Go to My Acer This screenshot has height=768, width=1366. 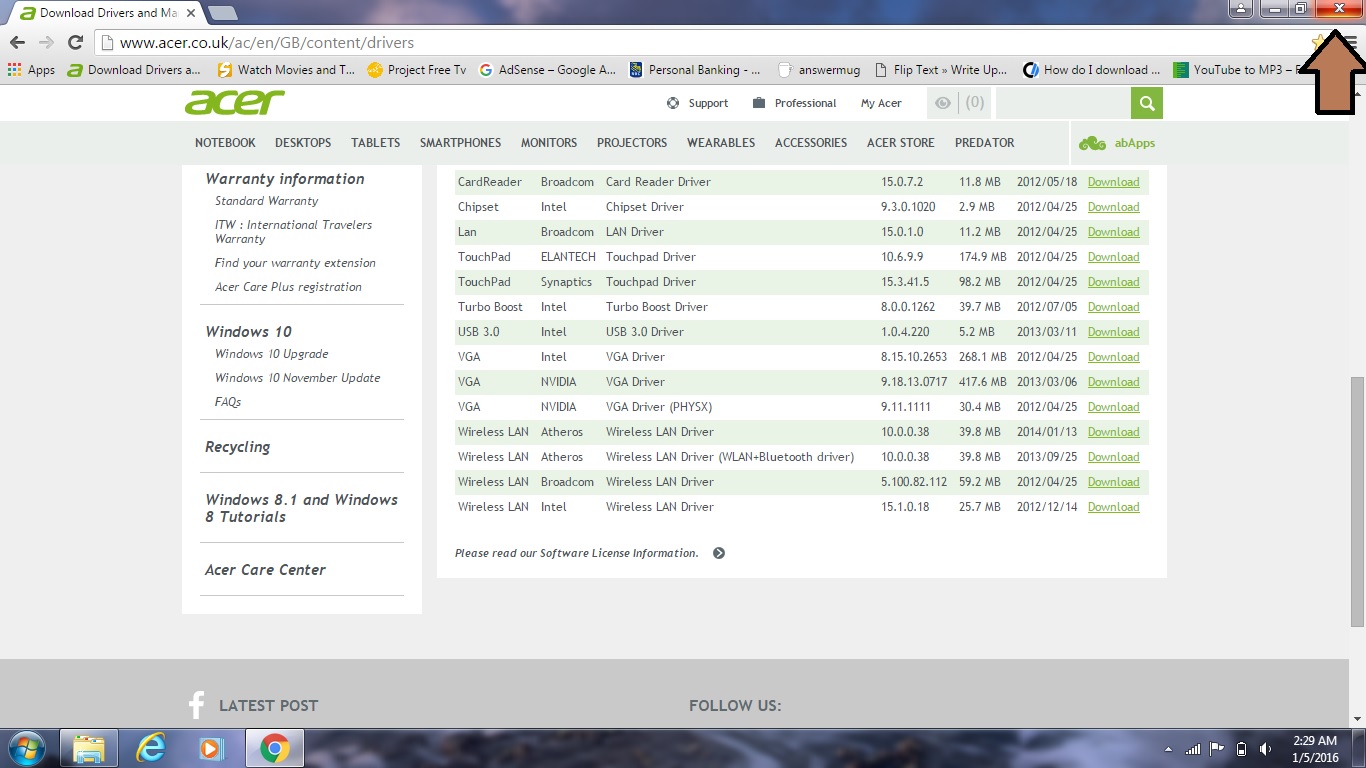pyautogui.click(x=881, y=103)
